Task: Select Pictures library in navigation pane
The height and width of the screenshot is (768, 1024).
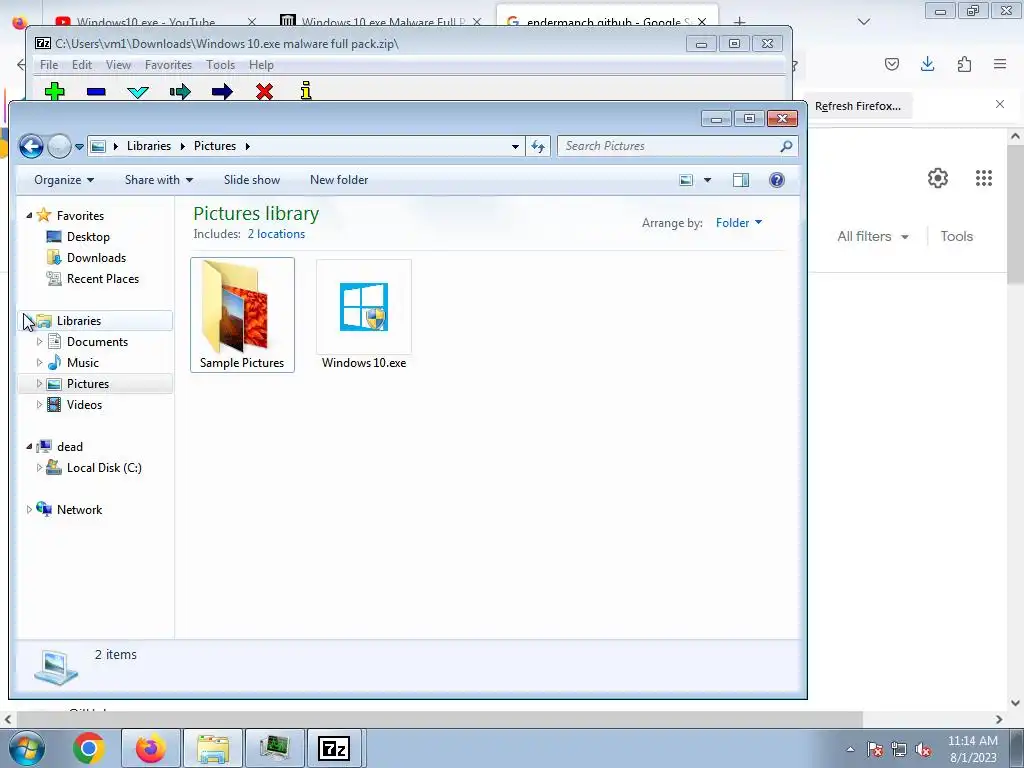Action: coord(88,383)
